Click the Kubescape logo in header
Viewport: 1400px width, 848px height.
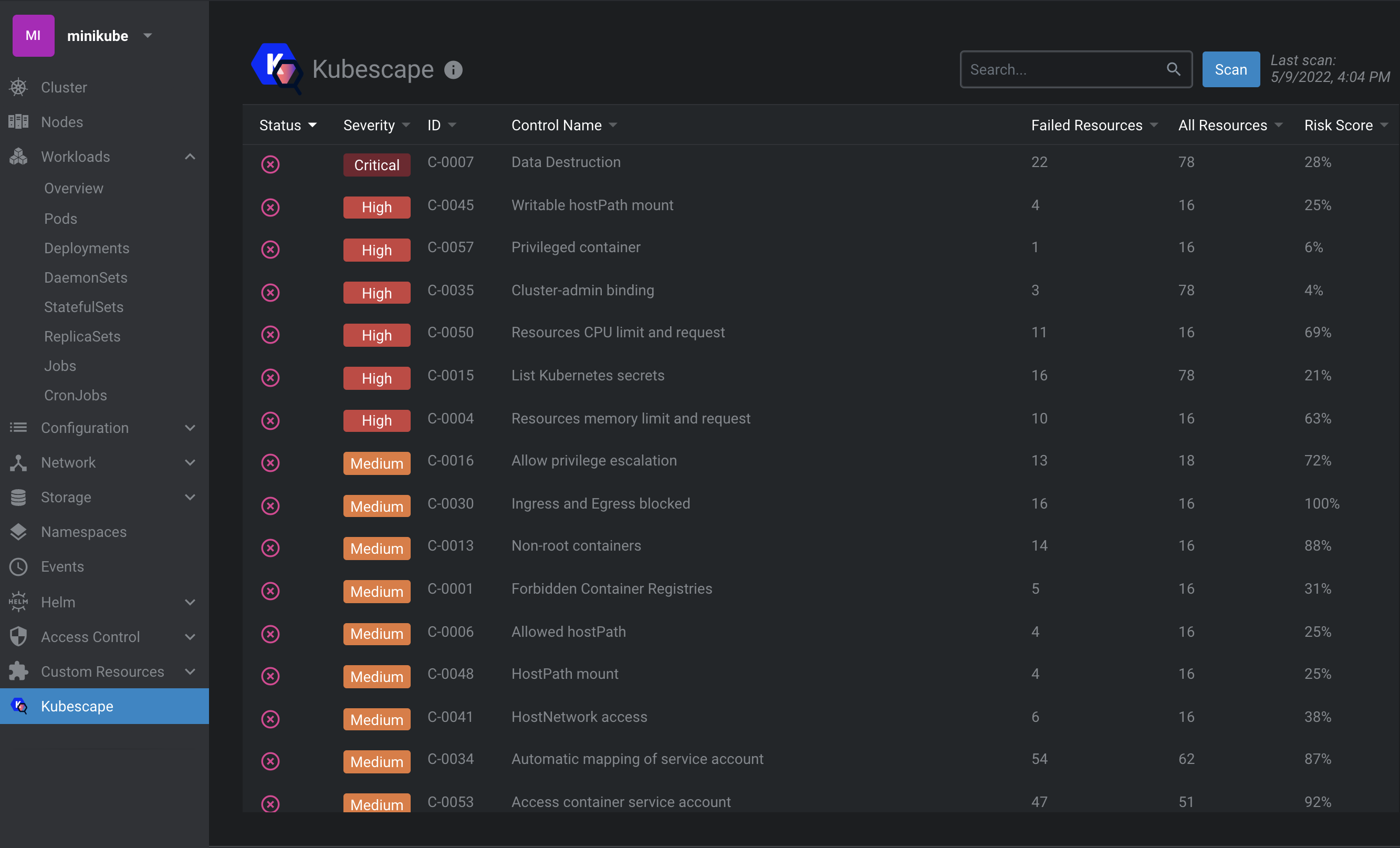tap(276, 68)
